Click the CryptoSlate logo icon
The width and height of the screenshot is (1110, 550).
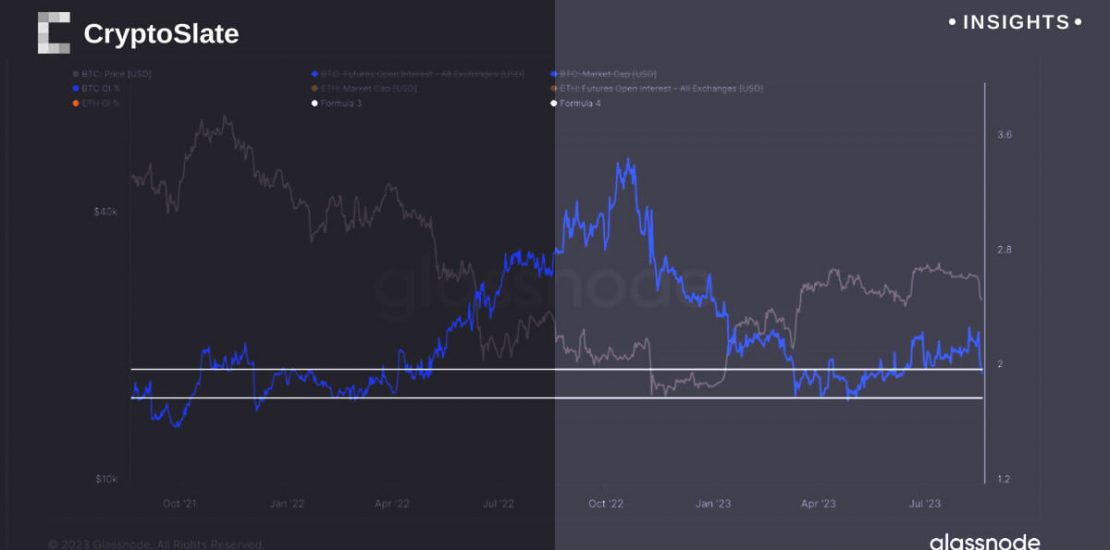[54, 33]
